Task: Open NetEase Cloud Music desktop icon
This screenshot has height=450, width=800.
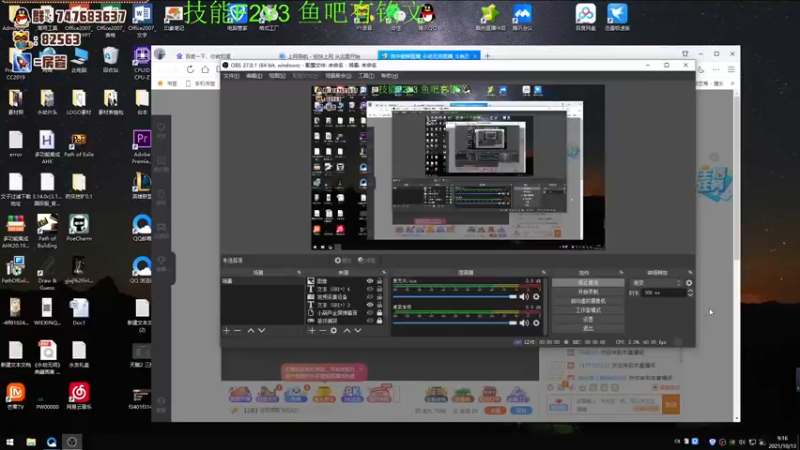Action: pyautogui.click(x=79, y=396)
